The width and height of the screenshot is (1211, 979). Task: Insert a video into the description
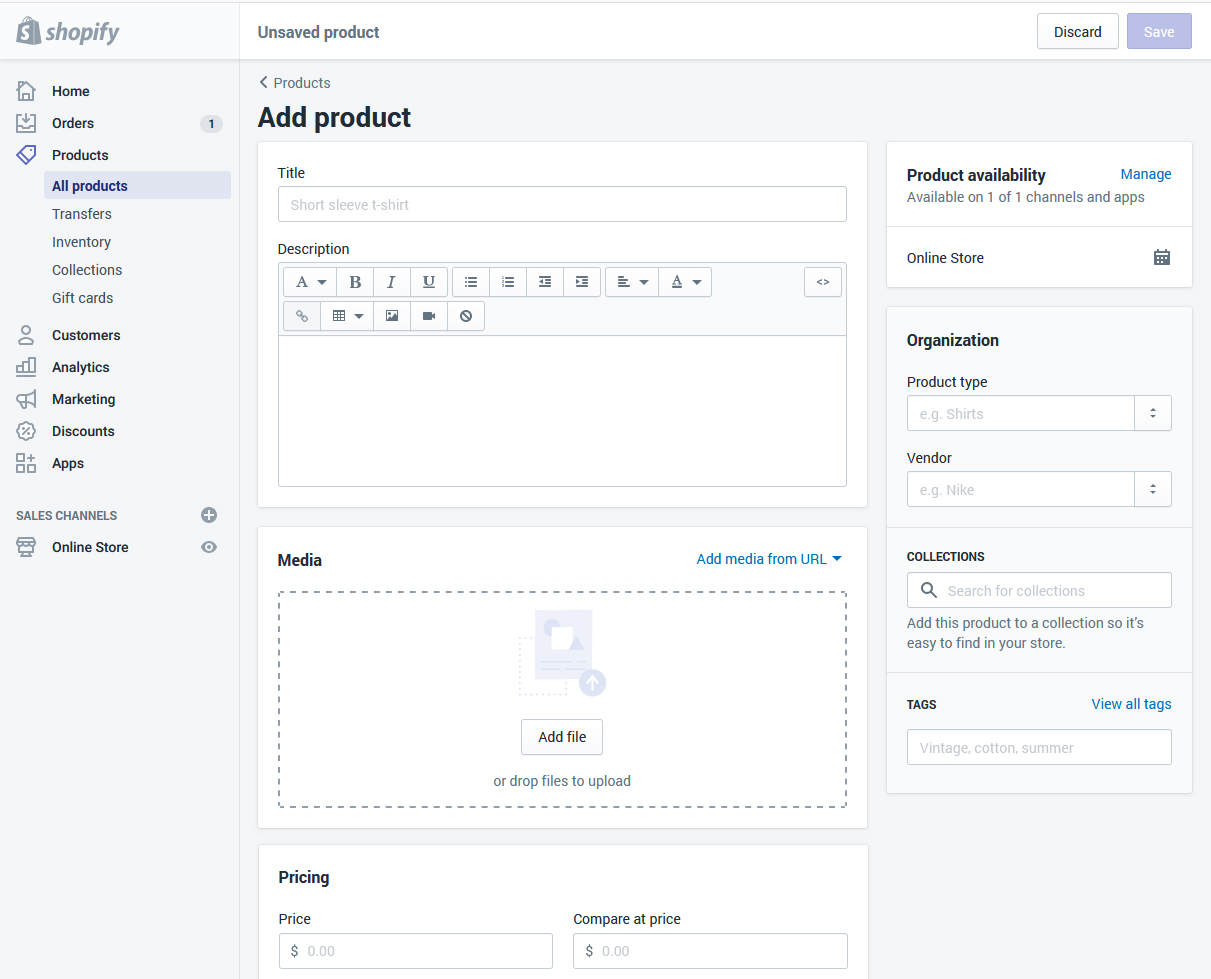(x=429, y=316)
